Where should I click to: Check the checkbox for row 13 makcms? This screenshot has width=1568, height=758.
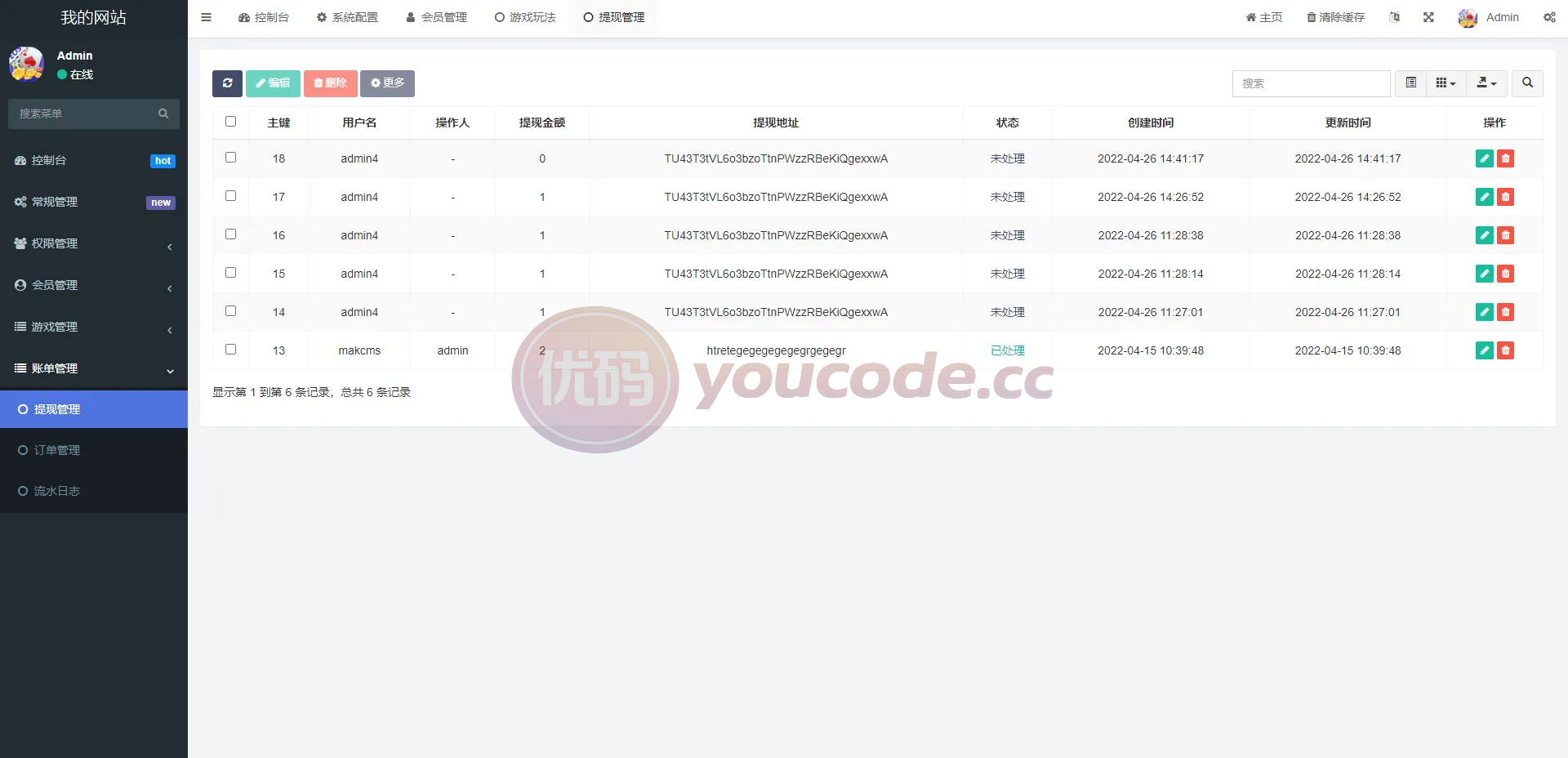230,350
